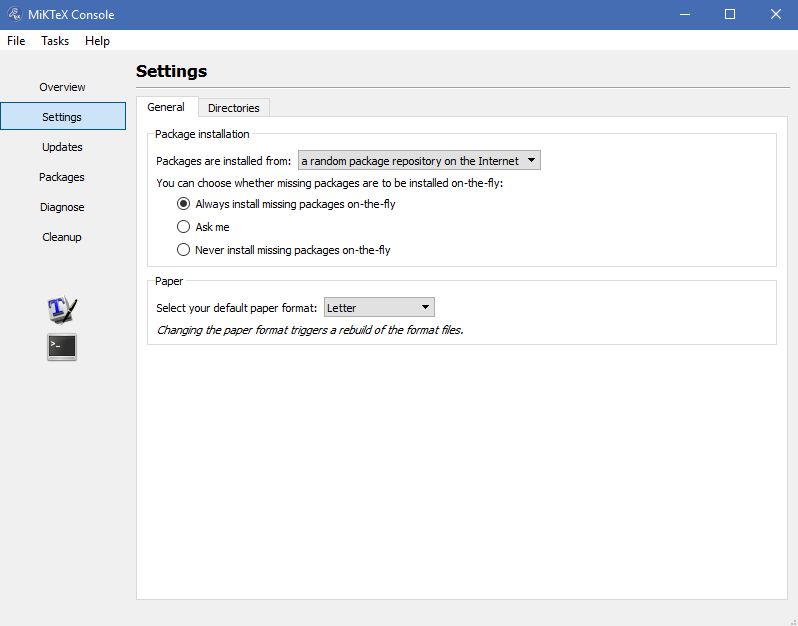Open the Diagnose page

coord(63,207)
